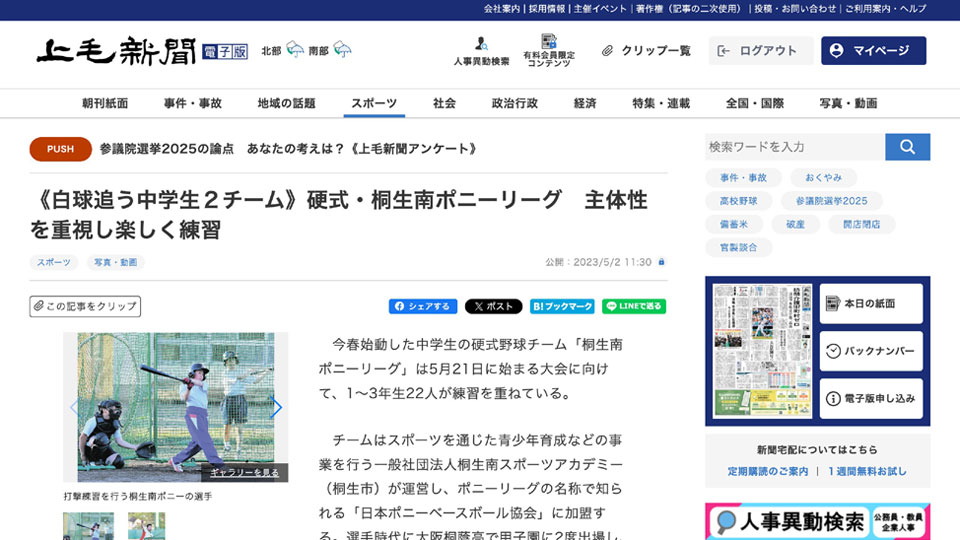
Task: Open main batting practice photo
Action: tap(176, 407)
